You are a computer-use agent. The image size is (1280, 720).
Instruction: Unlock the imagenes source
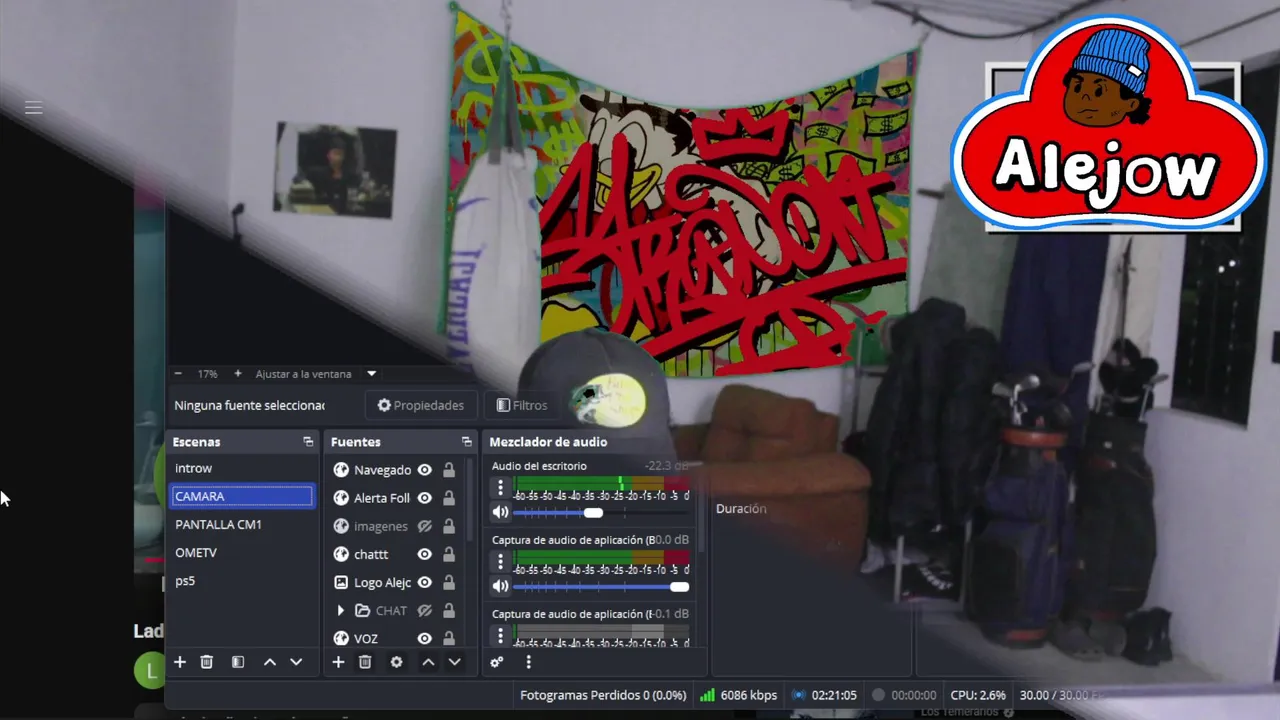tap(449, 526)
